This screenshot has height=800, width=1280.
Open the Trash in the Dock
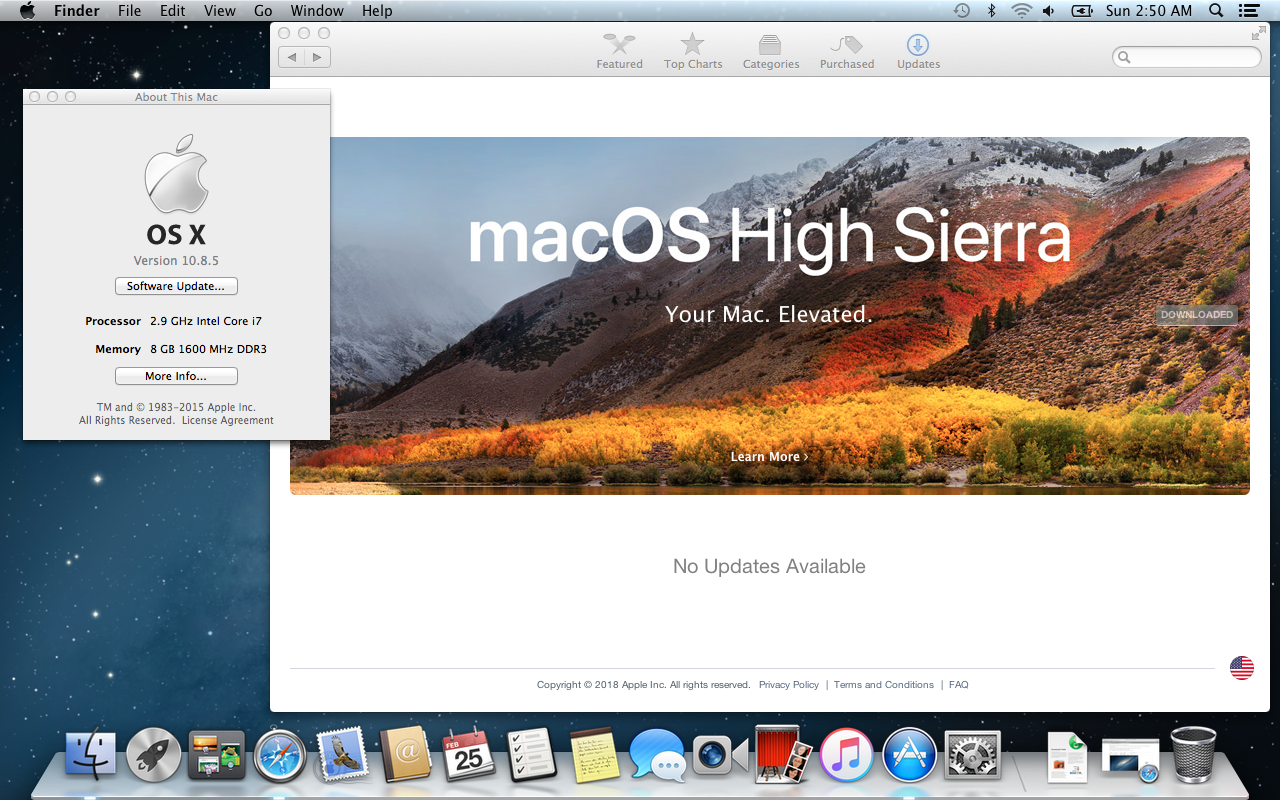(x=1193, y=755)
